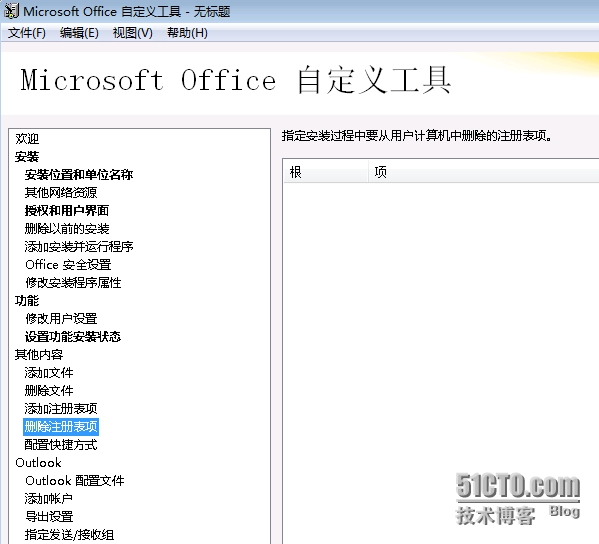599x544 pixels.
Task: Open 配置快捷方式 page
Action: coord(61,444)
